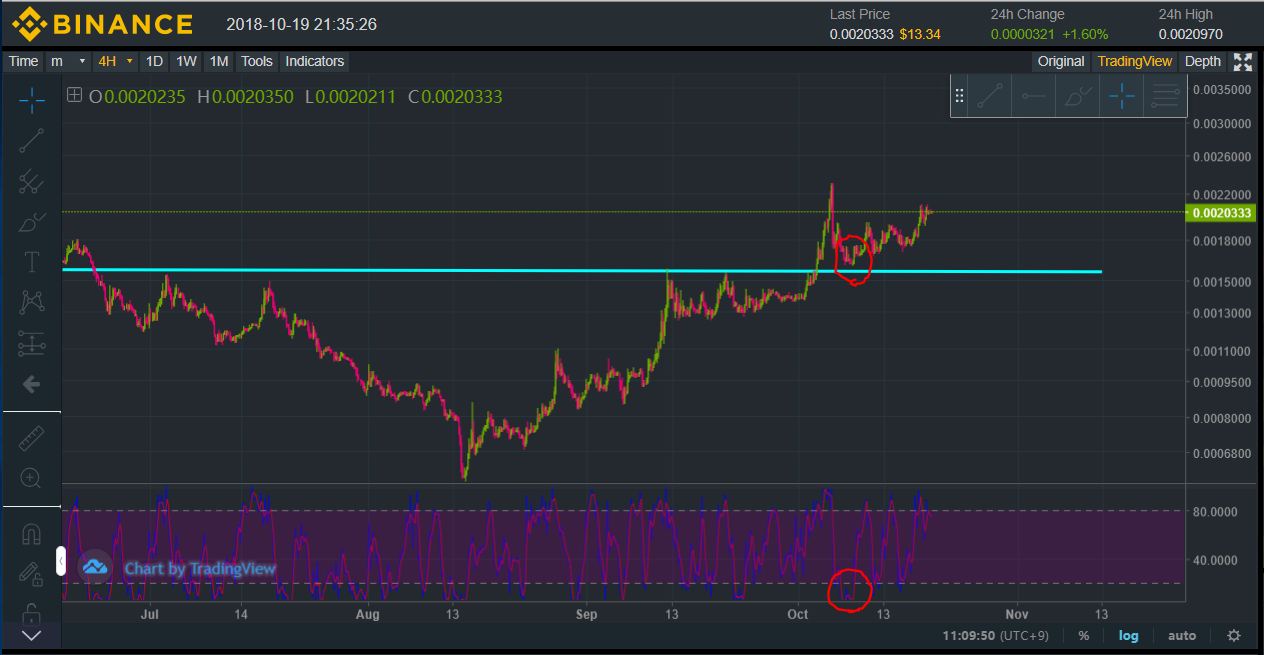
Task: Open the Indicators menu
Action: point(314,61)
